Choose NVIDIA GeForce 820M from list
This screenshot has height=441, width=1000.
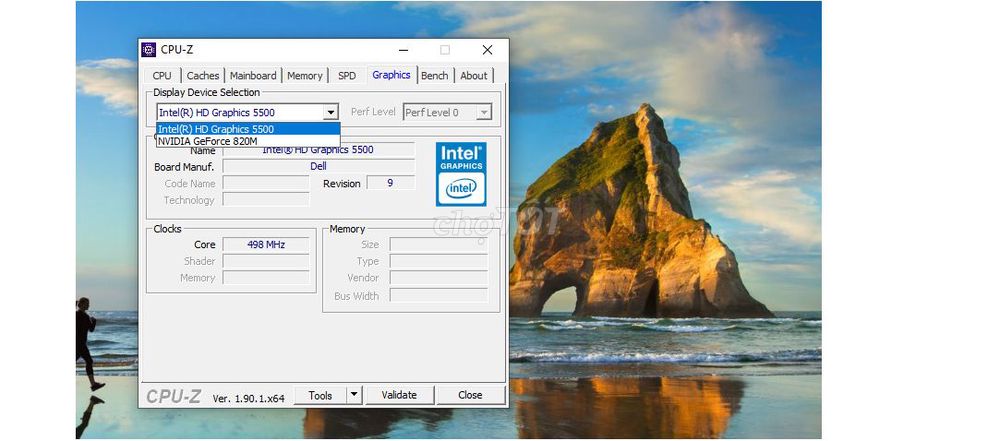[248, 141]
